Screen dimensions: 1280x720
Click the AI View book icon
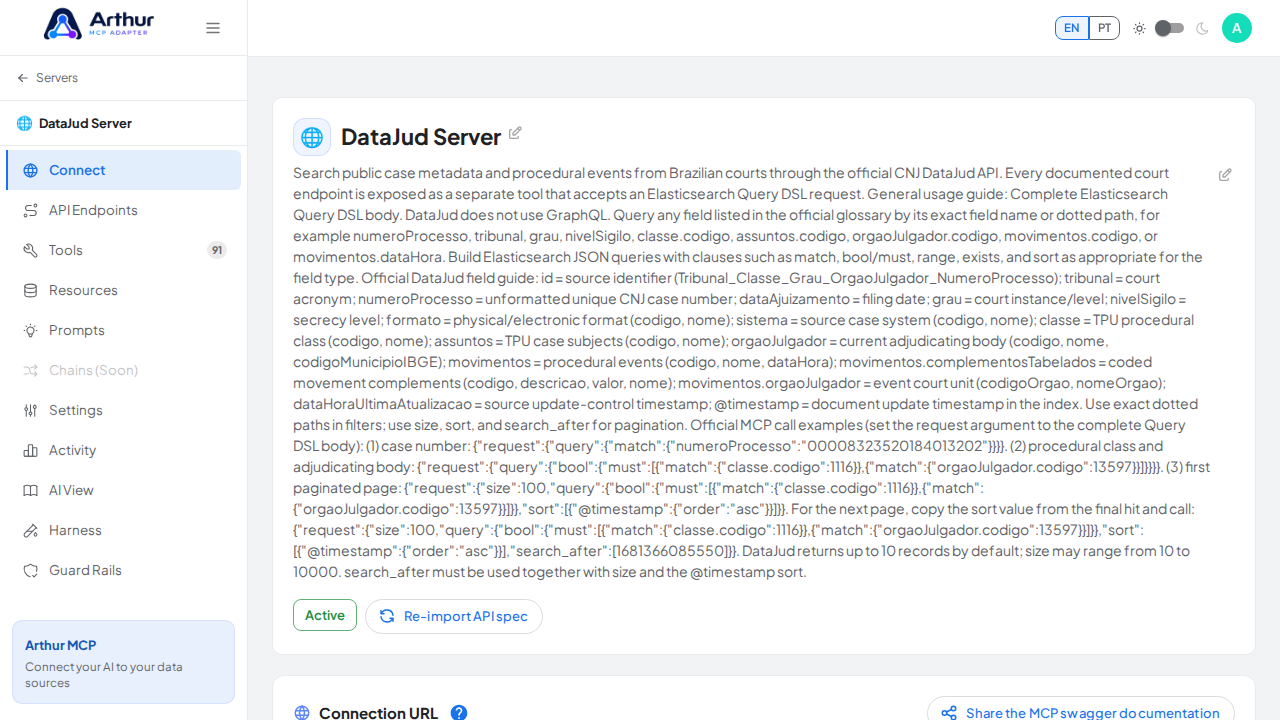tap(31, 490)
